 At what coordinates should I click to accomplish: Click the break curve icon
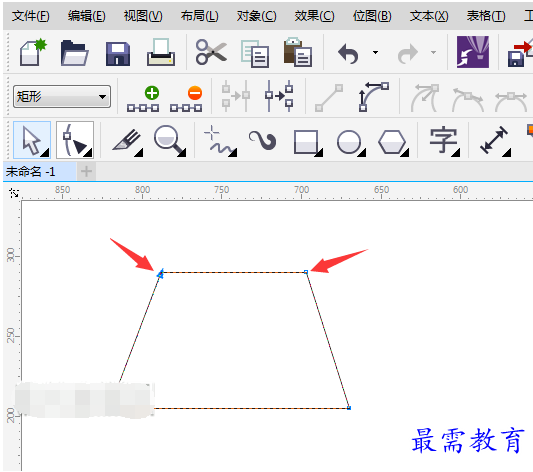pos(279,96)
